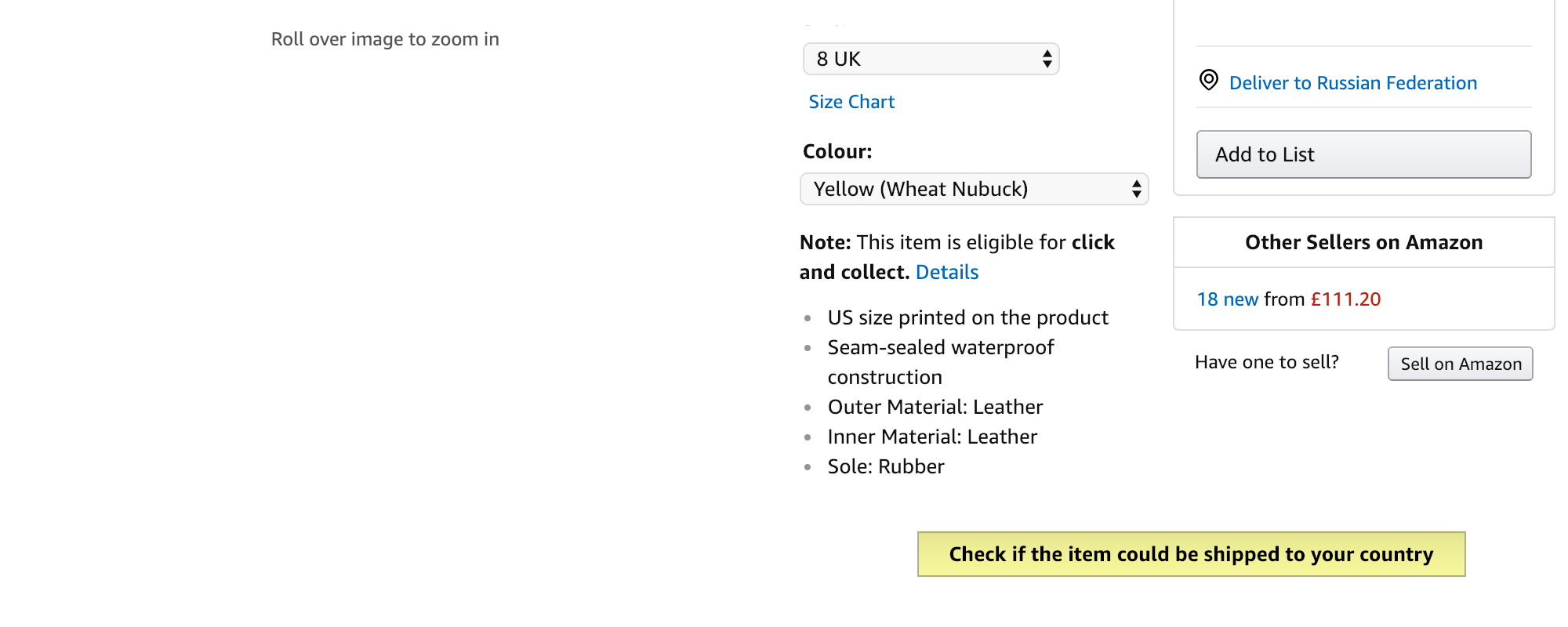Click the £111.20 price text

click(1345, 299)
